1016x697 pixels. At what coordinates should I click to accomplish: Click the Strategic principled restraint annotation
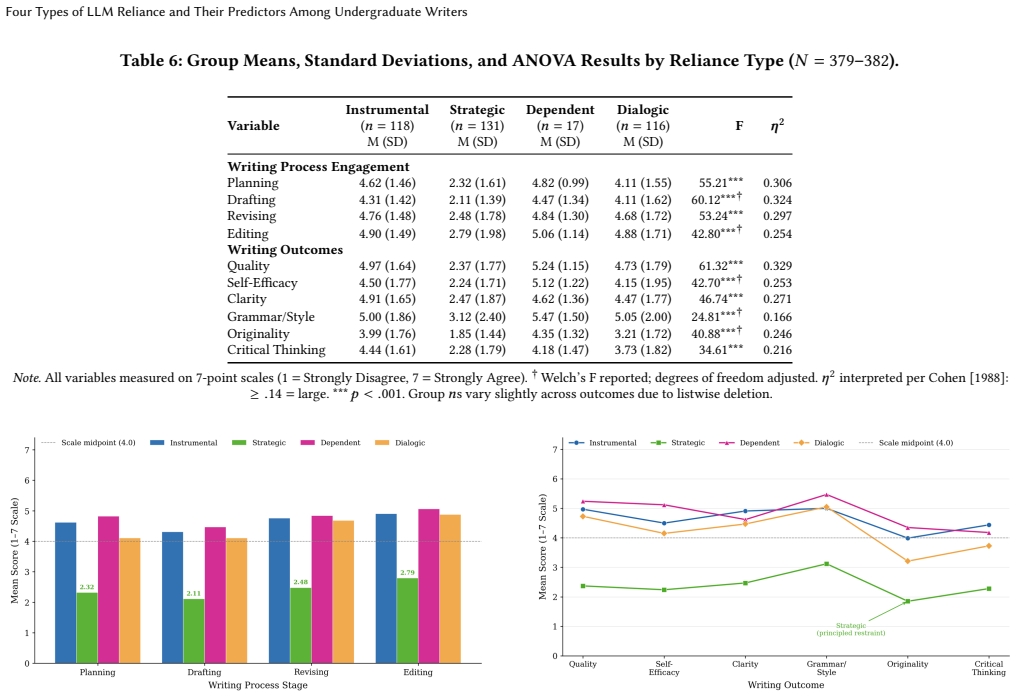(x=851, y=629)
